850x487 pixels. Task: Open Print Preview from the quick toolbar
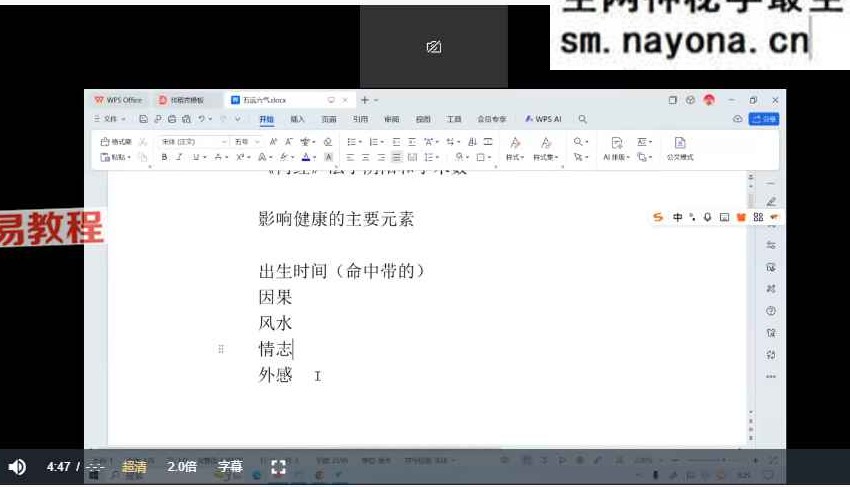point(186,119)
